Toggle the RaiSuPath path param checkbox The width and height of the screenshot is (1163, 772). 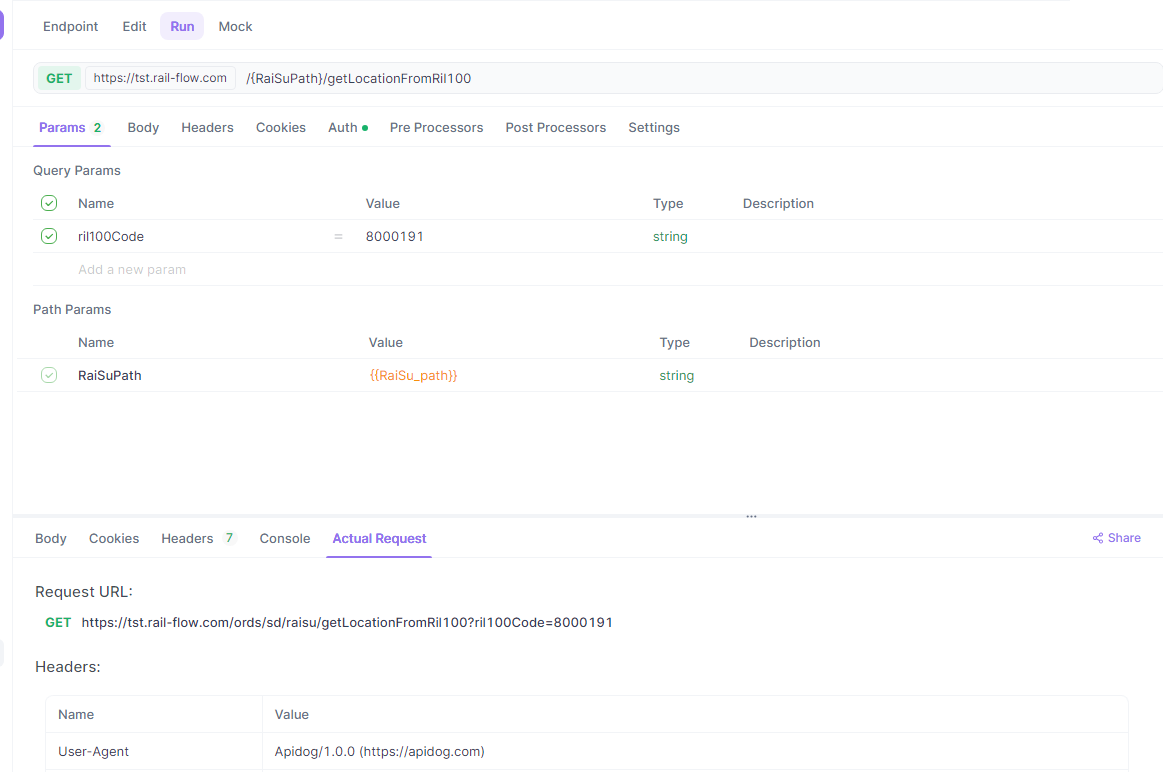(x=49, y=375)
